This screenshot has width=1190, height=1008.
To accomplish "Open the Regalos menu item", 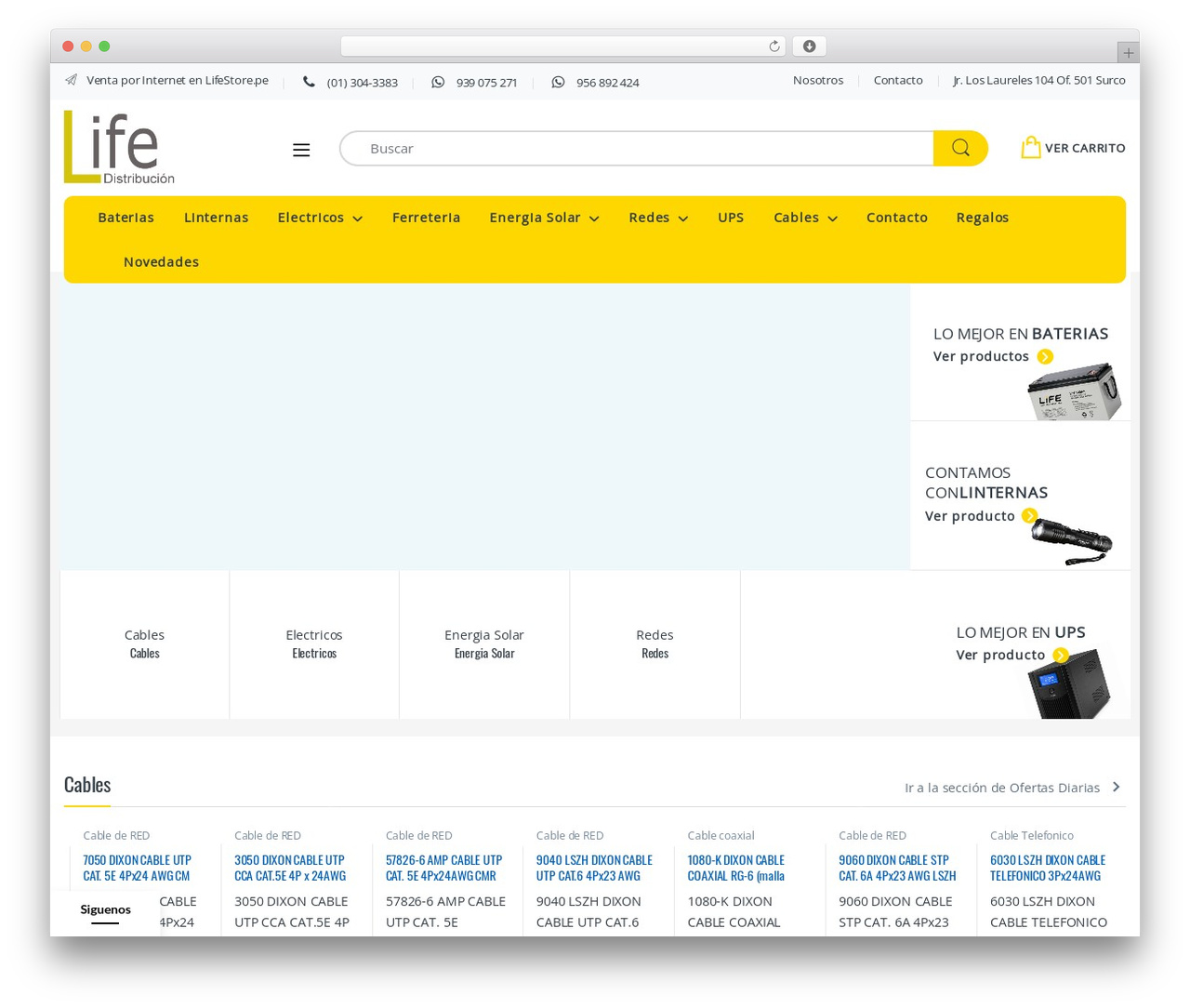I will [x=983, y=218].
